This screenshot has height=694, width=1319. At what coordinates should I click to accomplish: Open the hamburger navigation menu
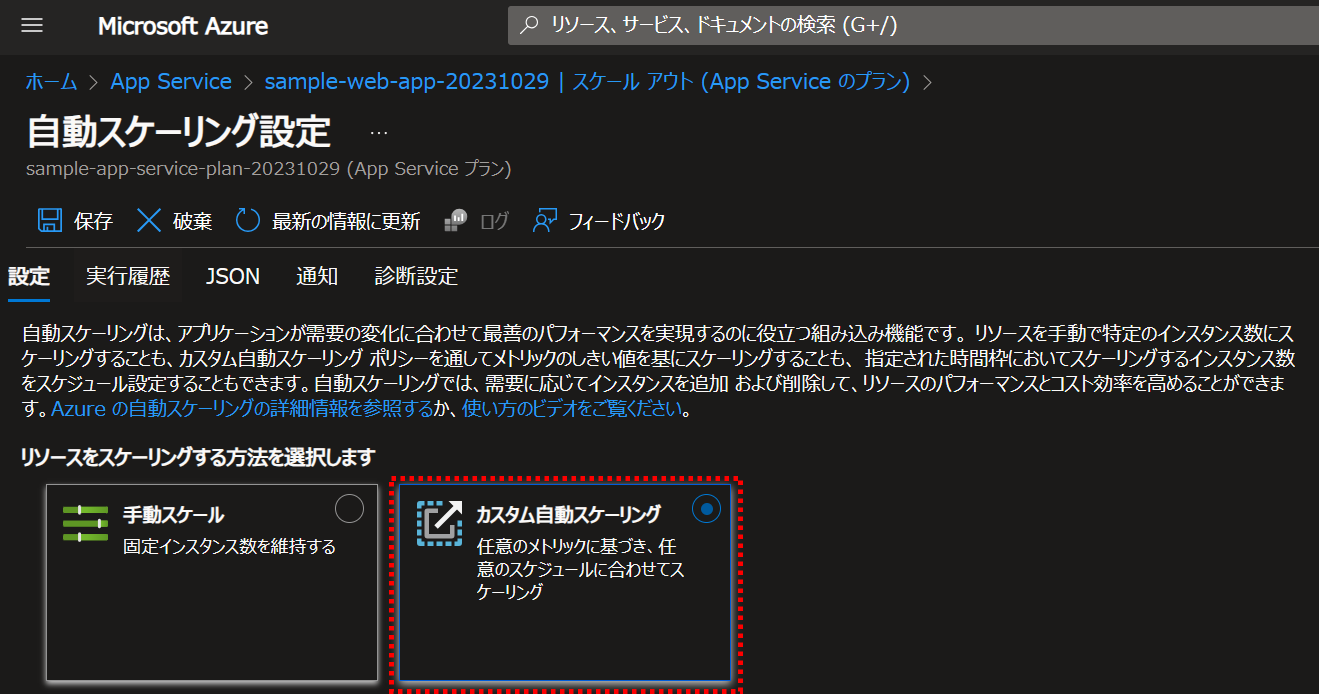pos(33,25)
